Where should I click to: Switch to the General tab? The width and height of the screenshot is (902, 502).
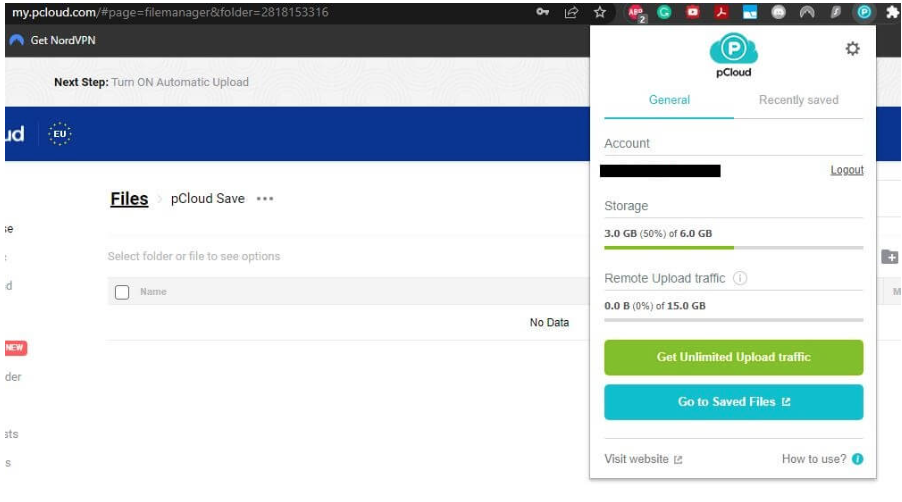669,100
